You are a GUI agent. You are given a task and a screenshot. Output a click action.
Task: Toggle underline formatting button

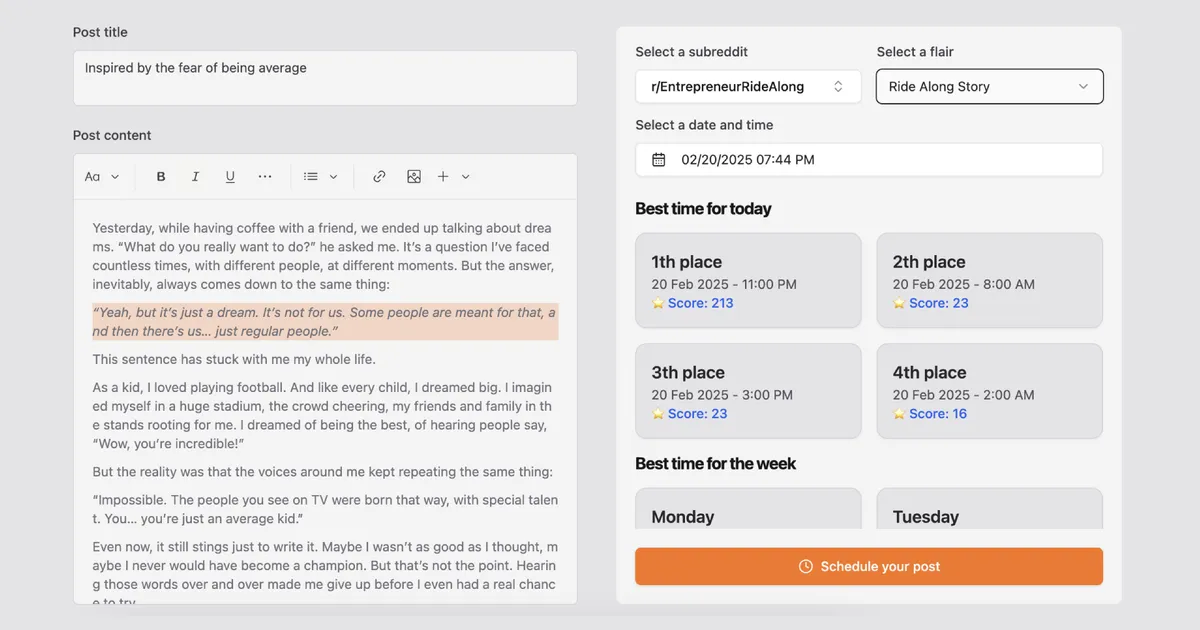[230, 177]
